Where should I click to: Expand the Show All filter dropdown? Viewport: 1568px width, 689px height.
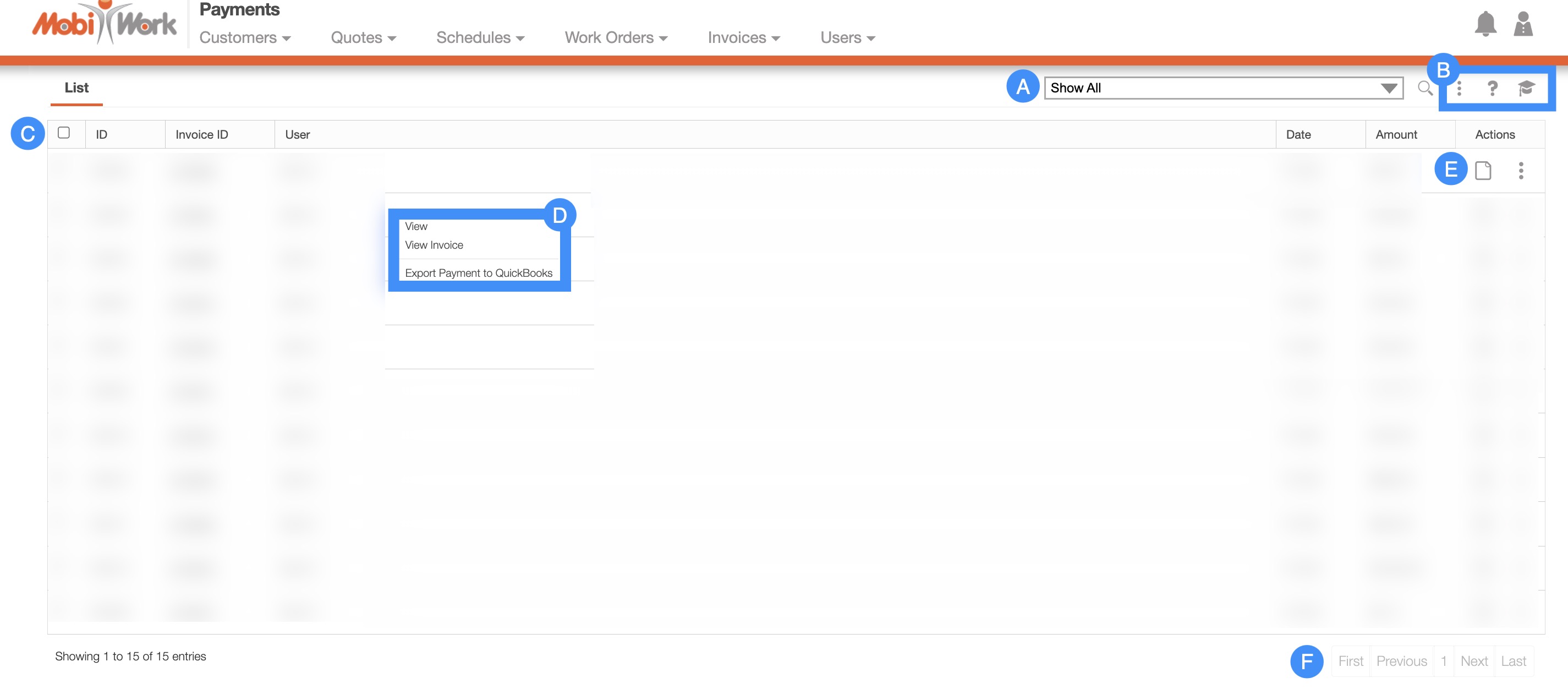pos(1224,88)
